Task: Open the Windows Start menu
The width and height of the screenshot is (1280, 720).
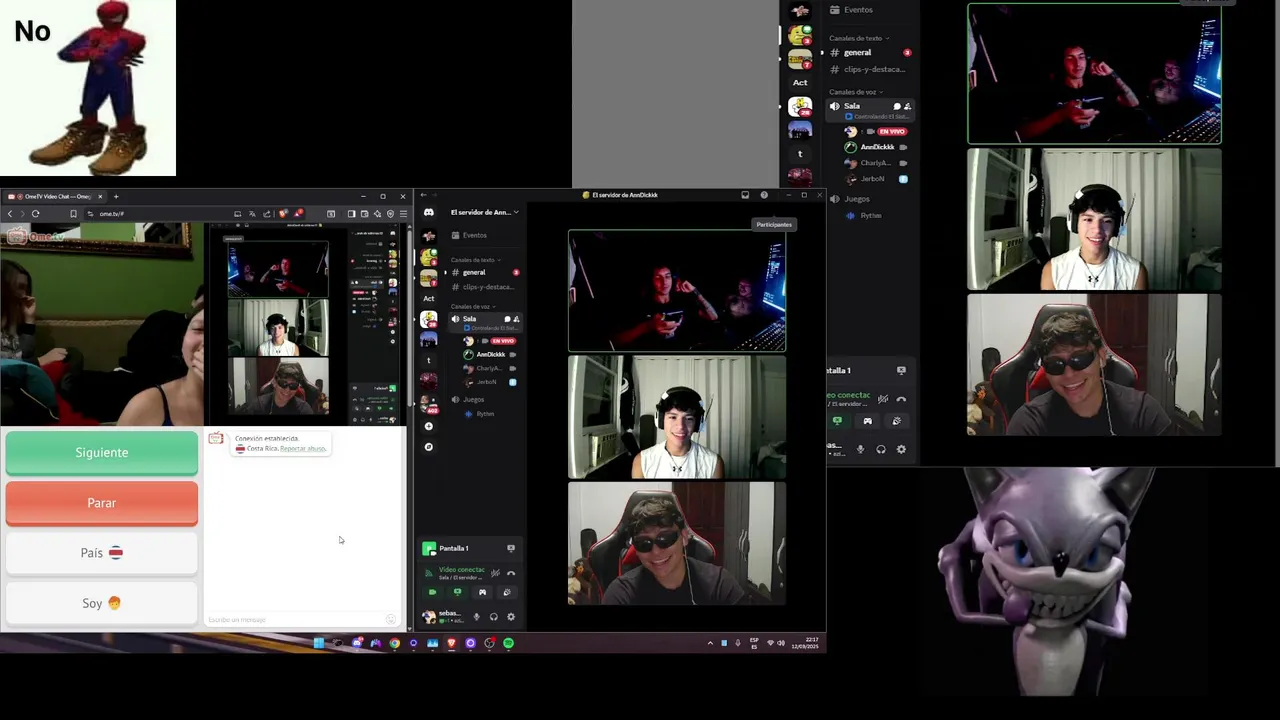Action: [319, 643]
